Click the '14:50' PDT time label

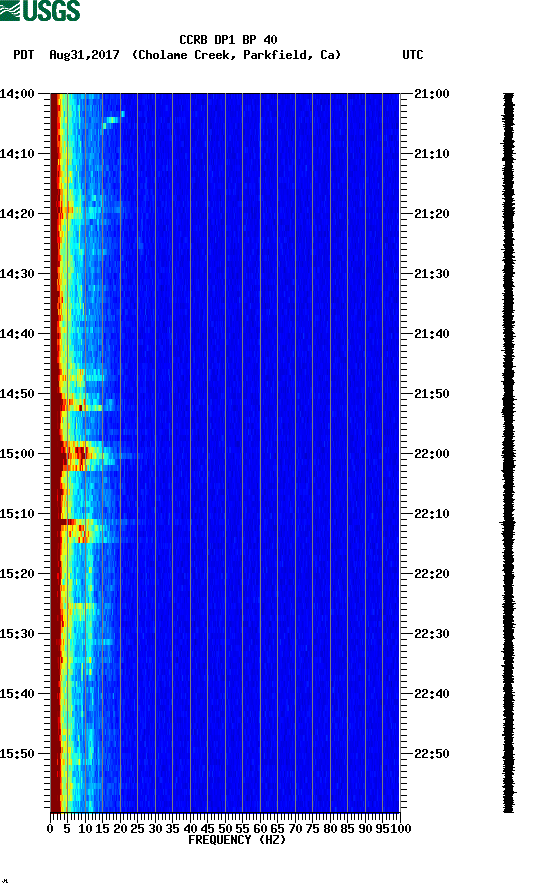tap(17, 394)
